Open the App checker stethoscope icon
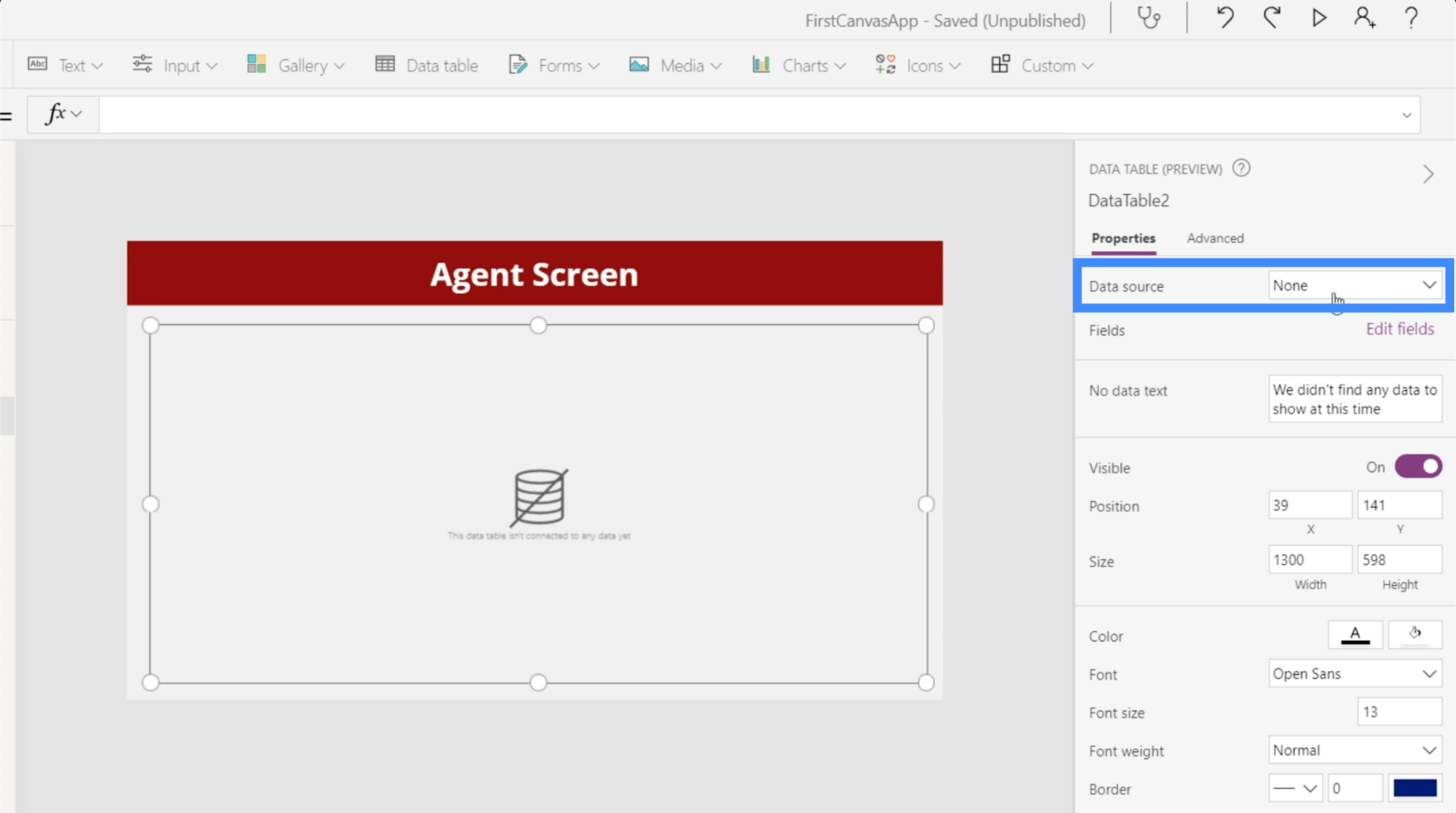The height and width of the screenshot is (813, 1456). 1148,18
